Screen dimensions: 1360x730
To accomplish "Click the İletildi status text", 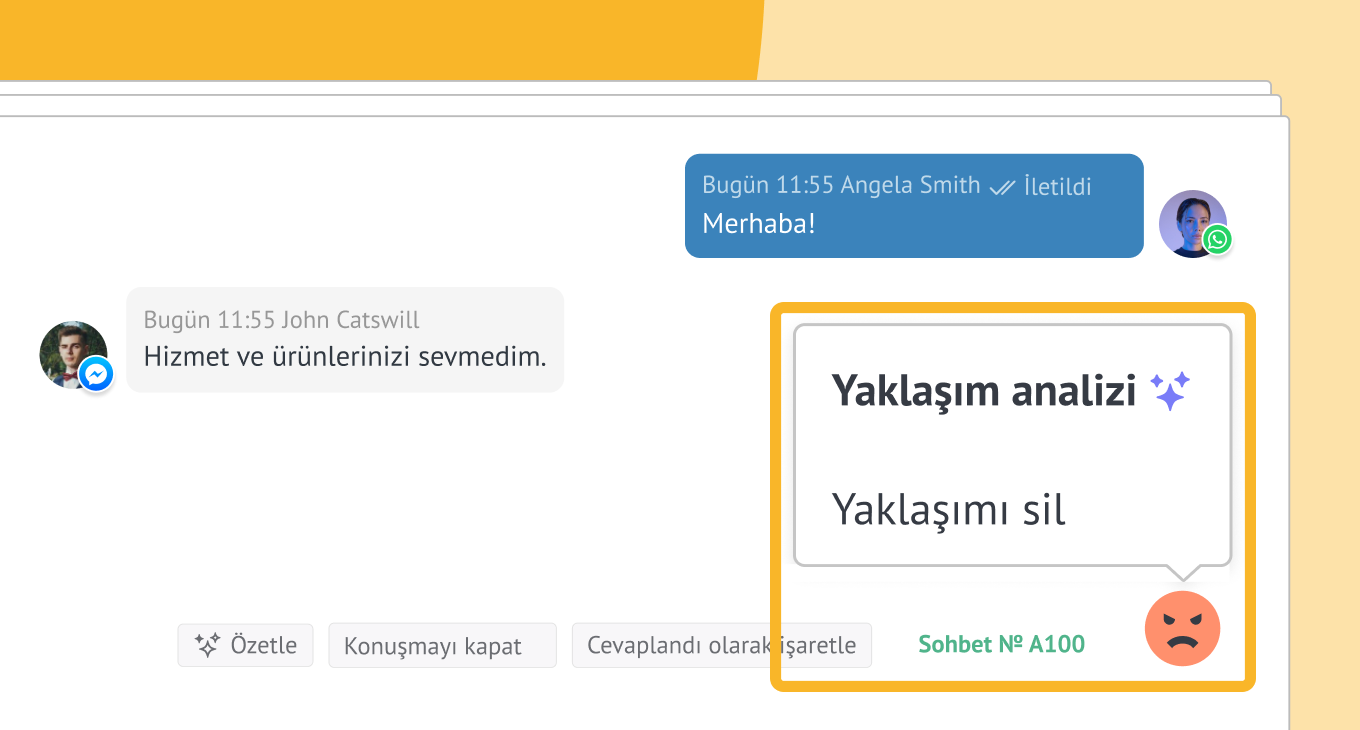I will [x=1058, y=185].
